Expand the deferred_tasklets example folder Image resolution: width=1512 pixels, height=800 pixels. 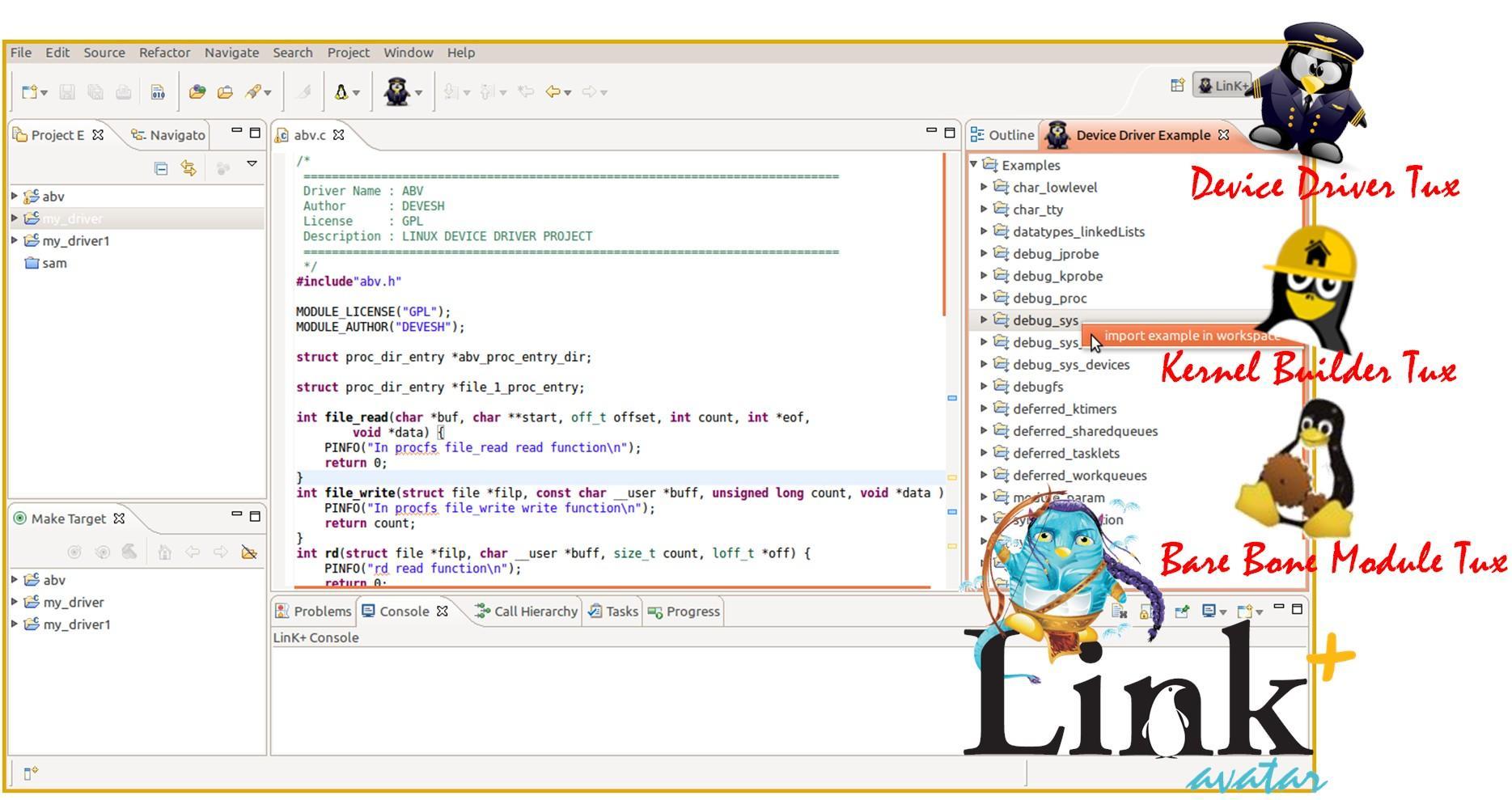pyautogui.click(x=984, y=453)
